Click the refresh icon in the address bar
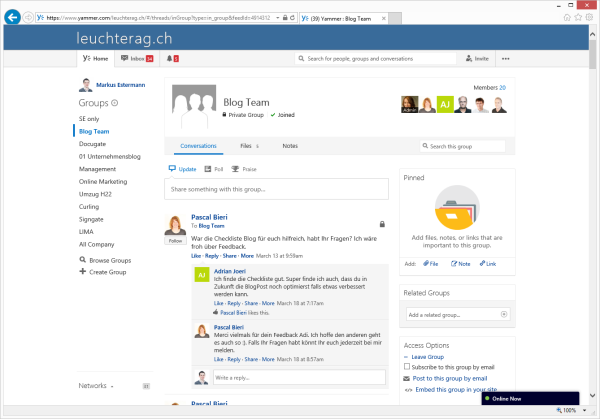Image resolution: width=600 pixels, height=419 pixels. pyautogui.click(x=292, y=18)
